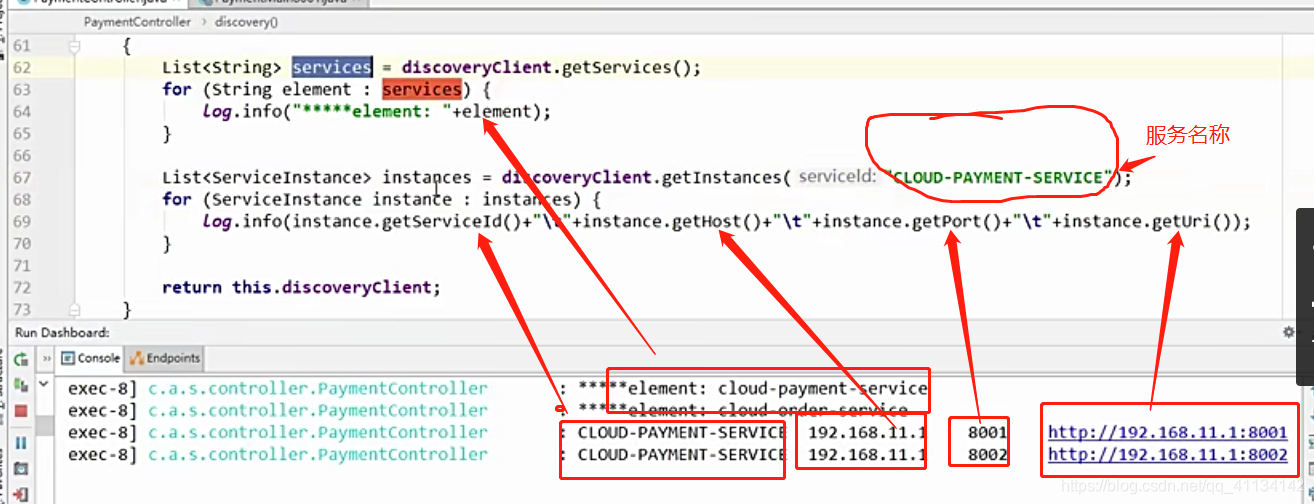Click 'return this.discoveryClient;' on line 72
This screenshot has height=504, width=1314.
[x=301, y=287]
